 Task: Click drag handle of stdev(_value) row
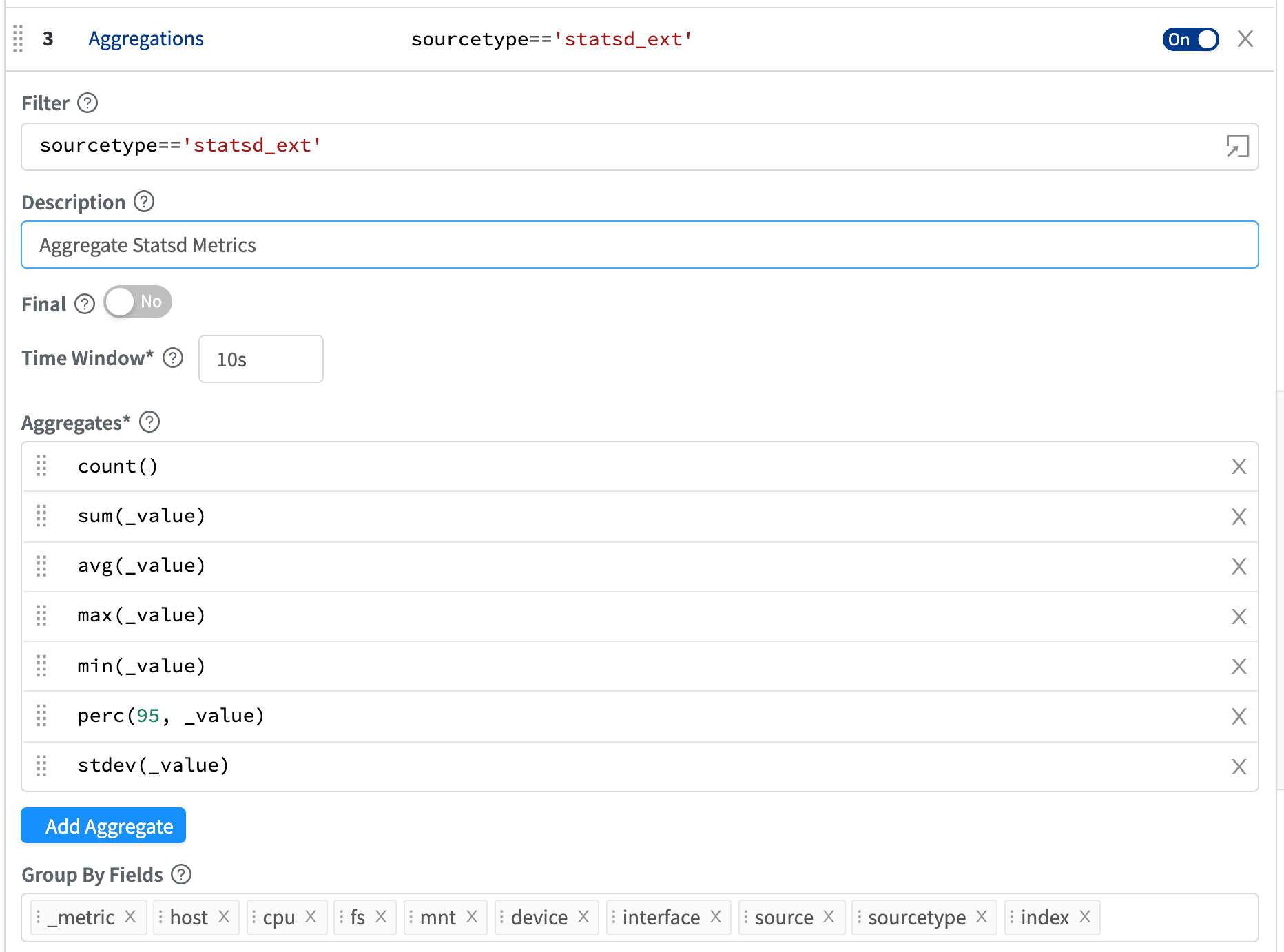(x=41, y=766)
